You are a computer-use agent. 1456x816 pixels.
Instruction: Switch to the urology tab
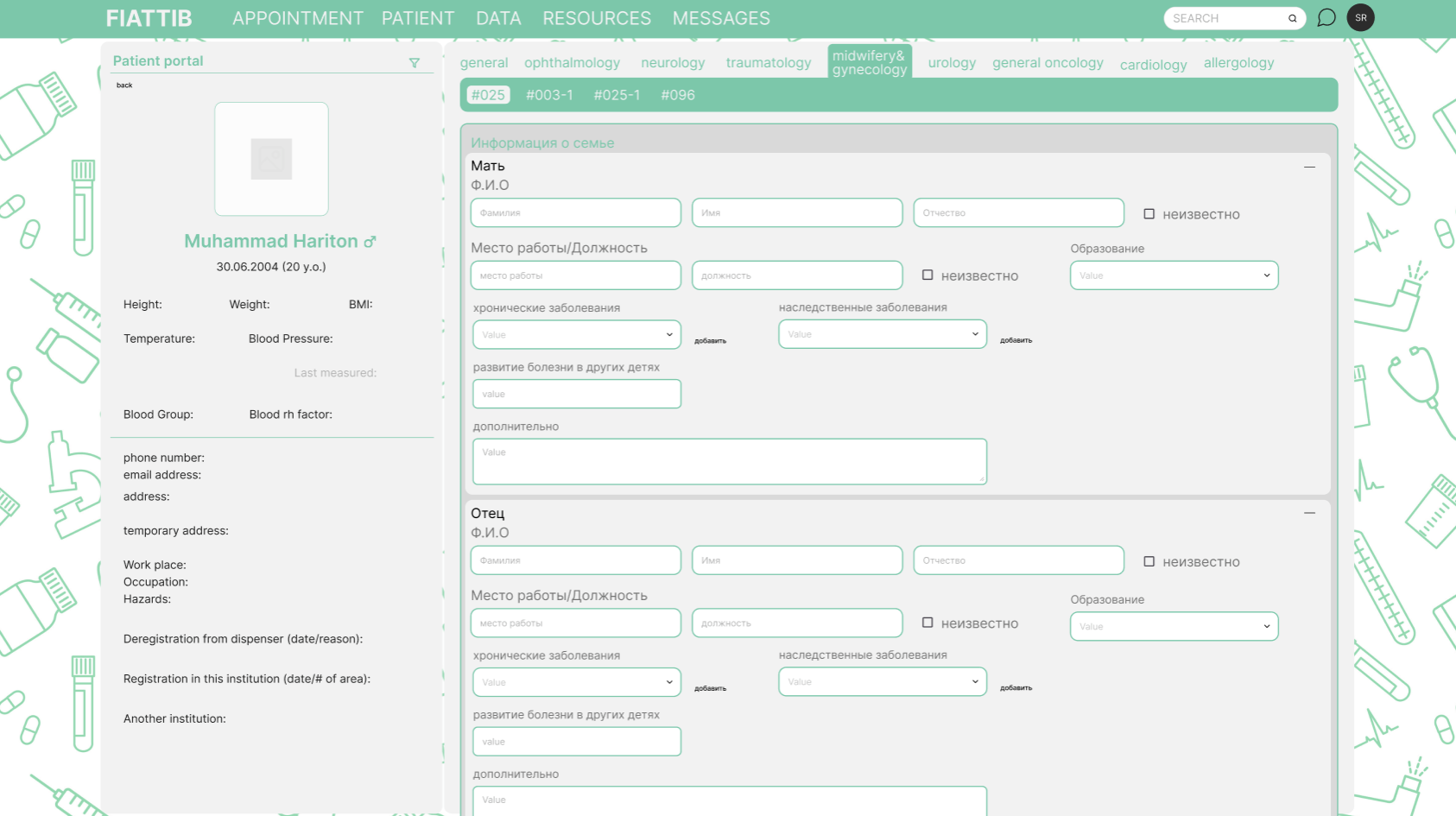(952, 63)
